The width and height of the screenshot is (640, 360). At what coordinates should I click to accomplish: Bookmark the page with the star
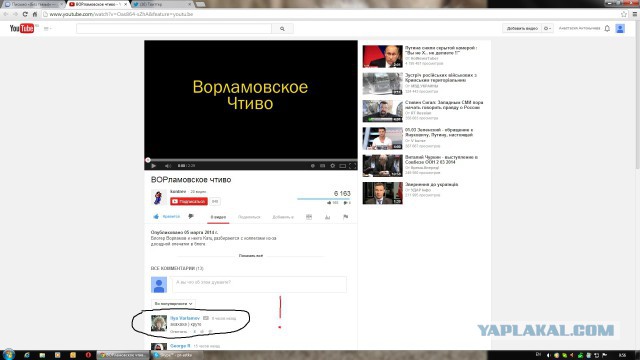(x=624, y=14)
